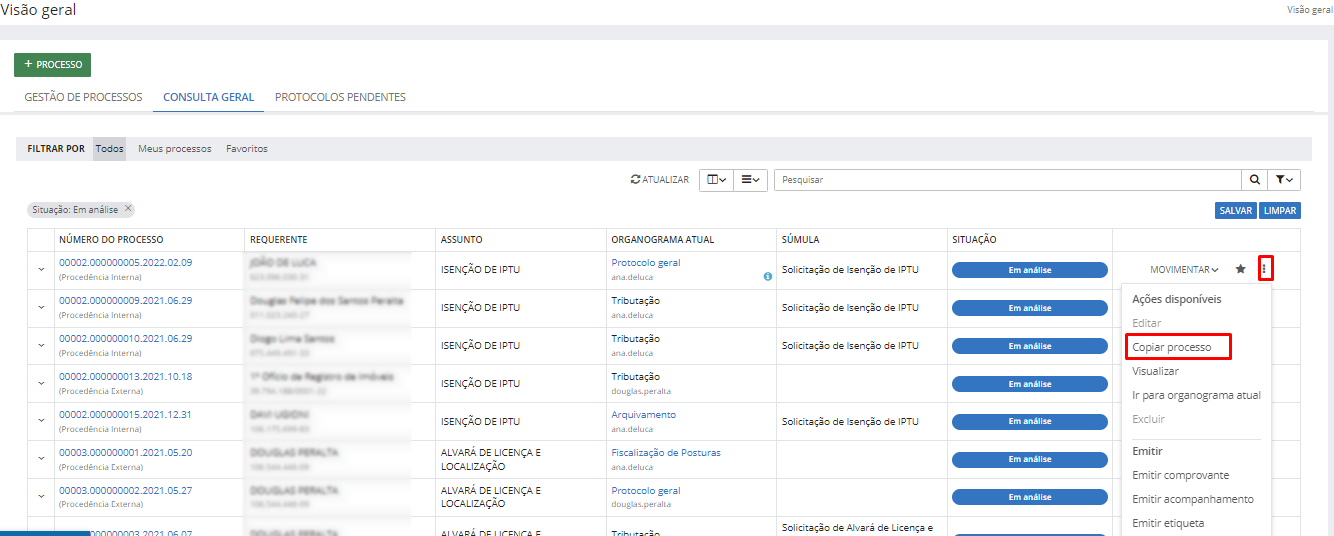Image resolution: width=1334 pixels, height=536 pixels.
Task: Choose 'Copiar processo' from the actions menu
Action: (1171, 347)
